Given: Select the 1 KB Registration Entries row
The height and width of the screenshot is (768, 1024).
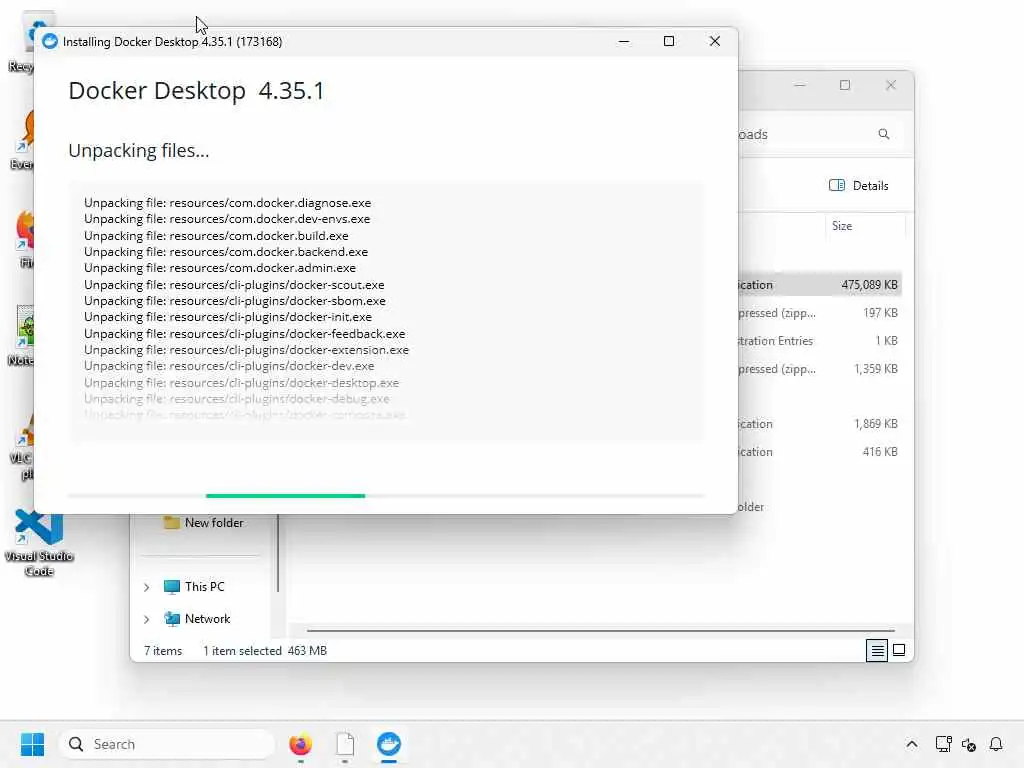Looking at the screenshot, I should (821, 341).
